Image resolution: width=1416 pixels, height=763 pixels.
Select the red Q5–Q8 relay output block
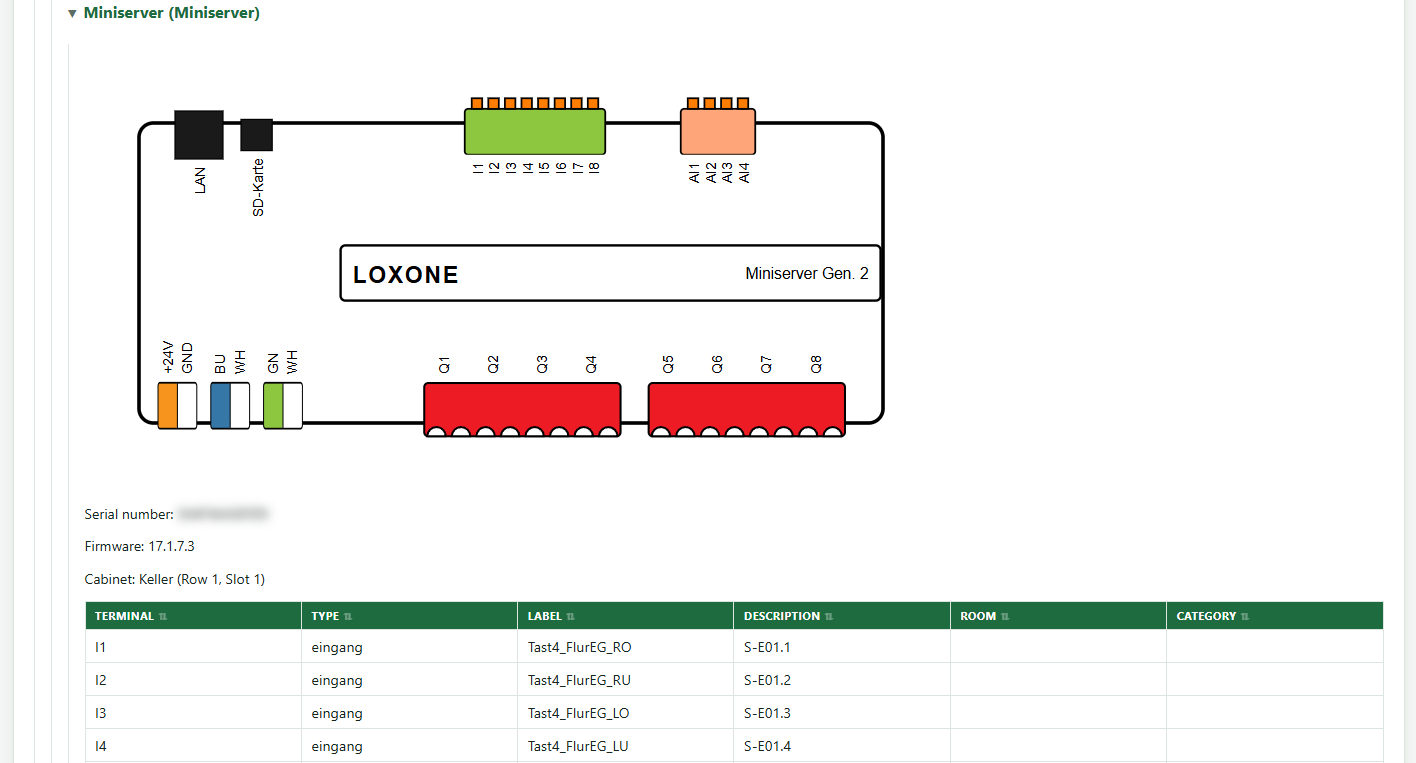[747, 410]
